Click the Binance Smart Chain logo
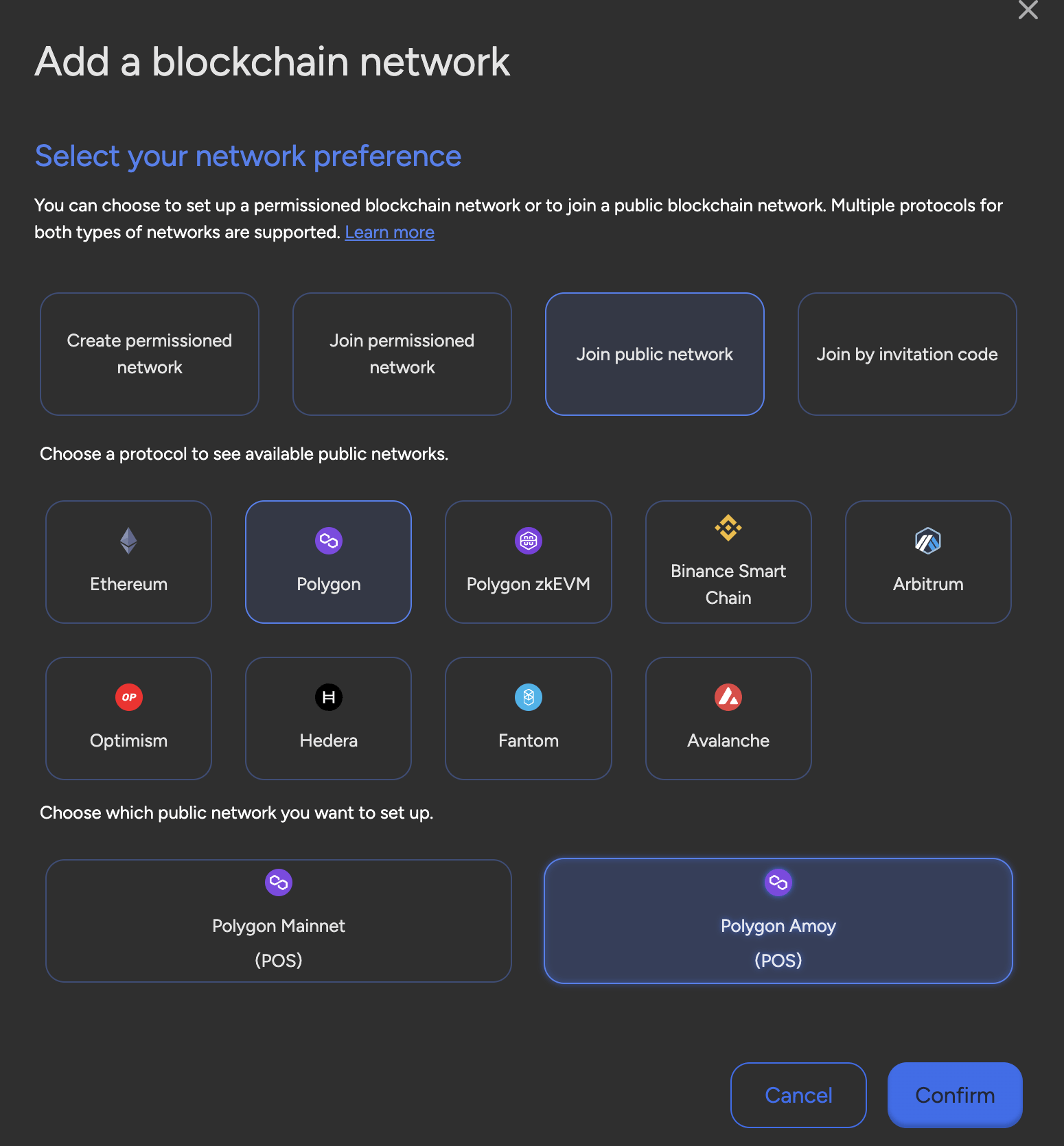 pos(728,528)
